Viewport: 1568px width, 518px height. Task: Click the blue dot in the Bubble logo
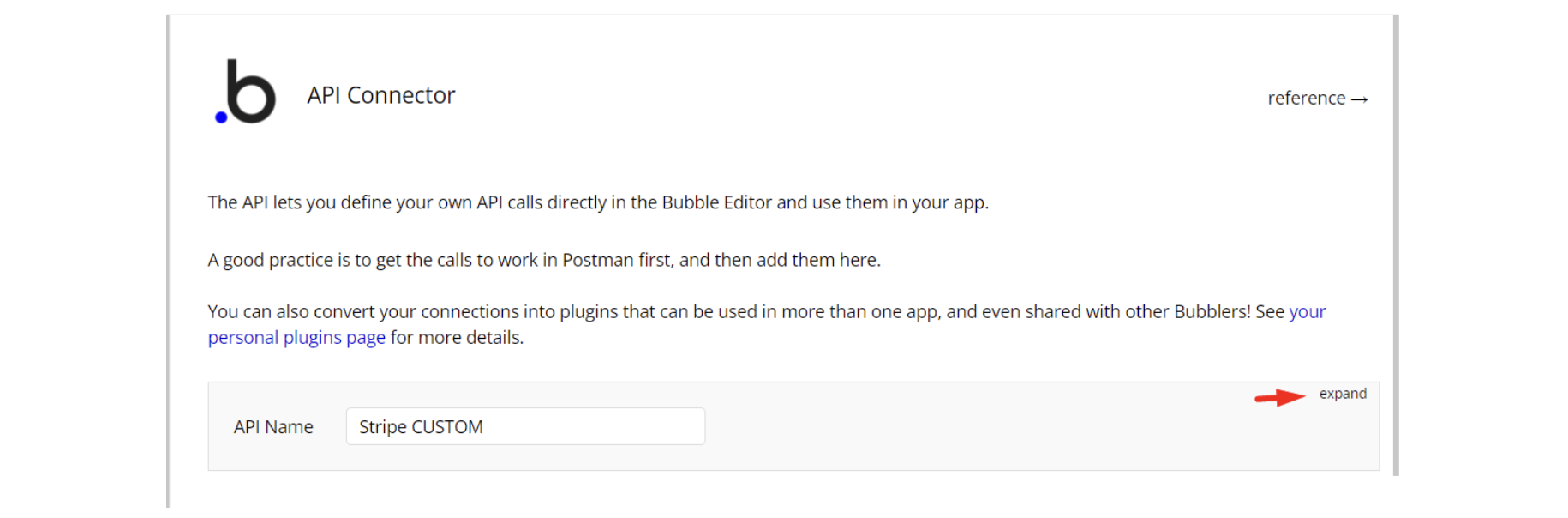(x=221, y=117)
